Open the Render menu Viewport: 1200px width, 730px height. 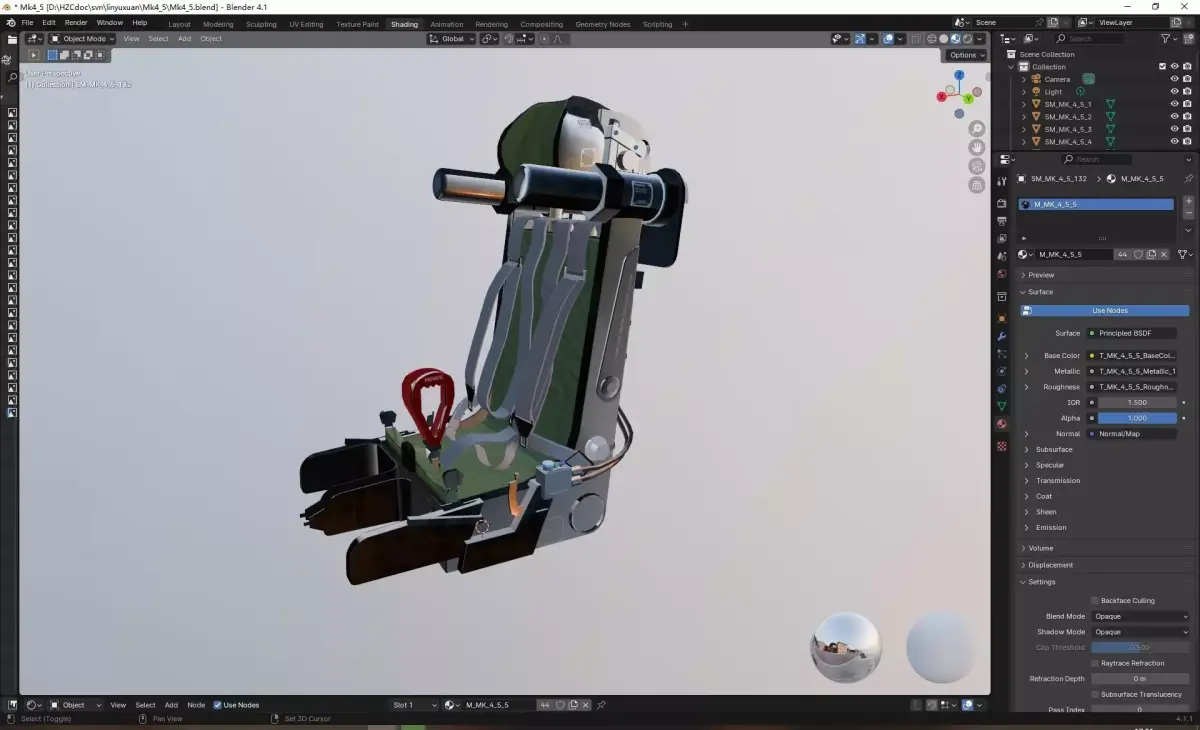point(75,22)
